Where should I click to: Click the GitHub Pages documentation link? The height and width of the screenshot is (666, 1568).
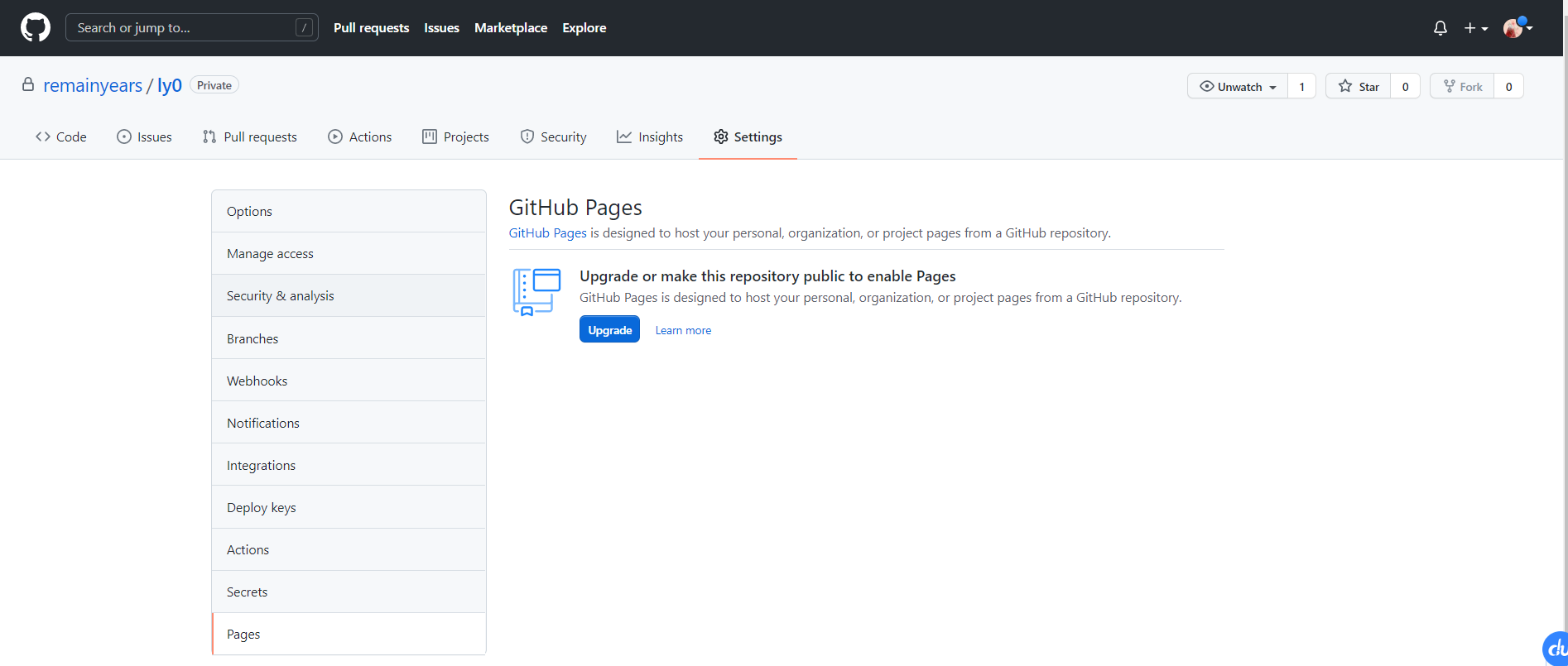[x=547, y=232]
